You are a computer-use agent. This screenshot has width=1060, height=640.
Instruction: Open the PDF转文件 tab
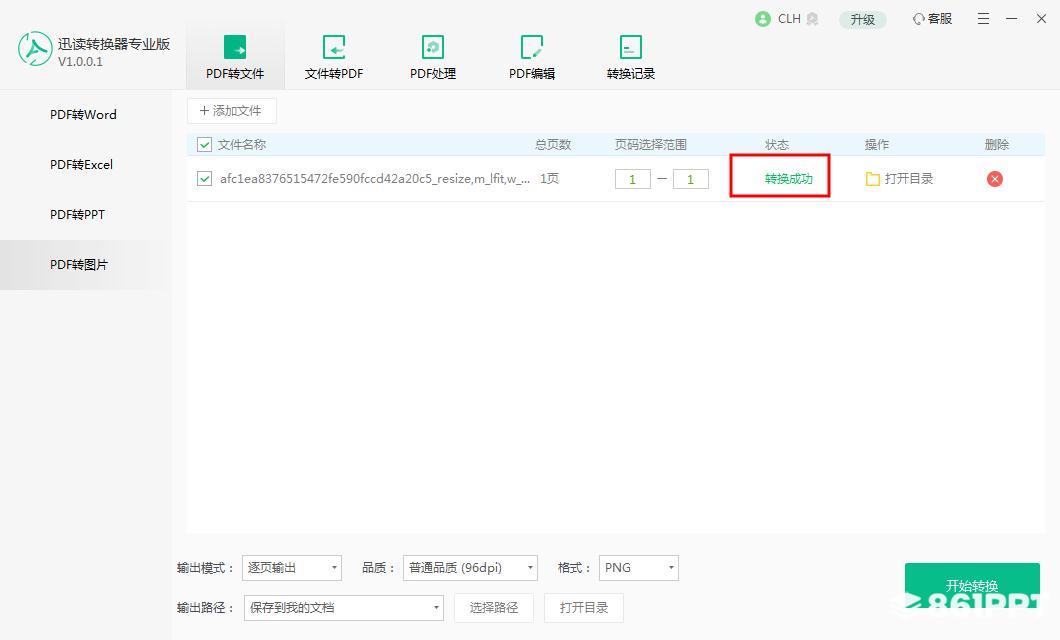click(x=235, y=57)
